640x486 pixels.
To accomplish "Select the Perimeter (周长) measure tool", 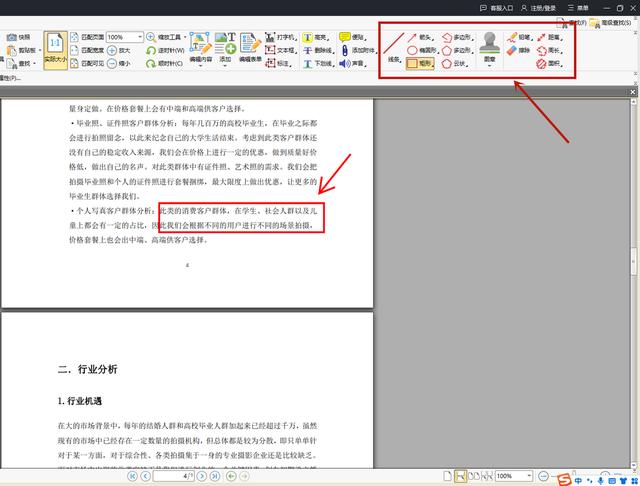I will (x=550, y=51).
